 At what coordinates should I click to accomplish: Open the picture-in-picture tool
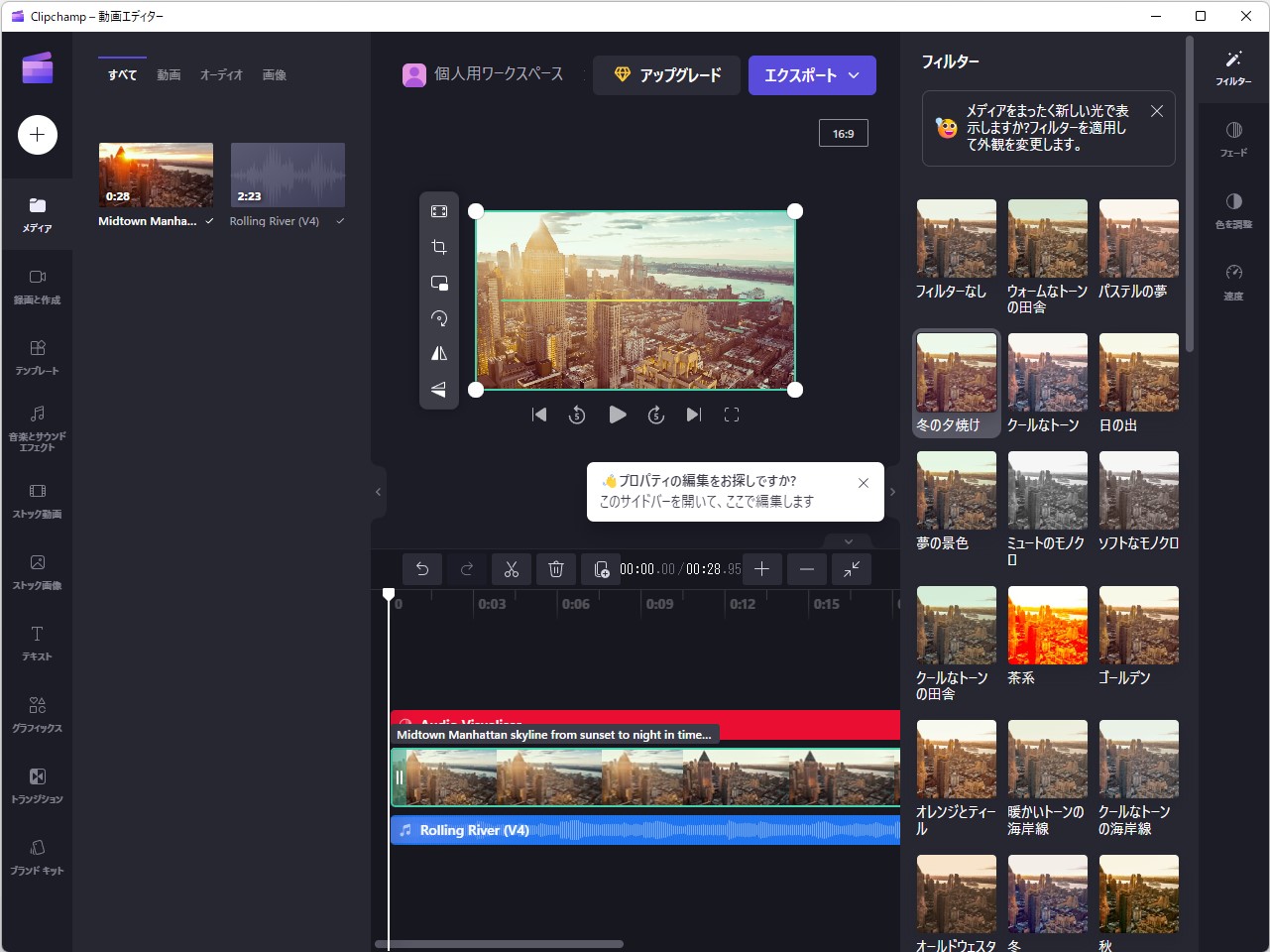click(x=439, y=282)
